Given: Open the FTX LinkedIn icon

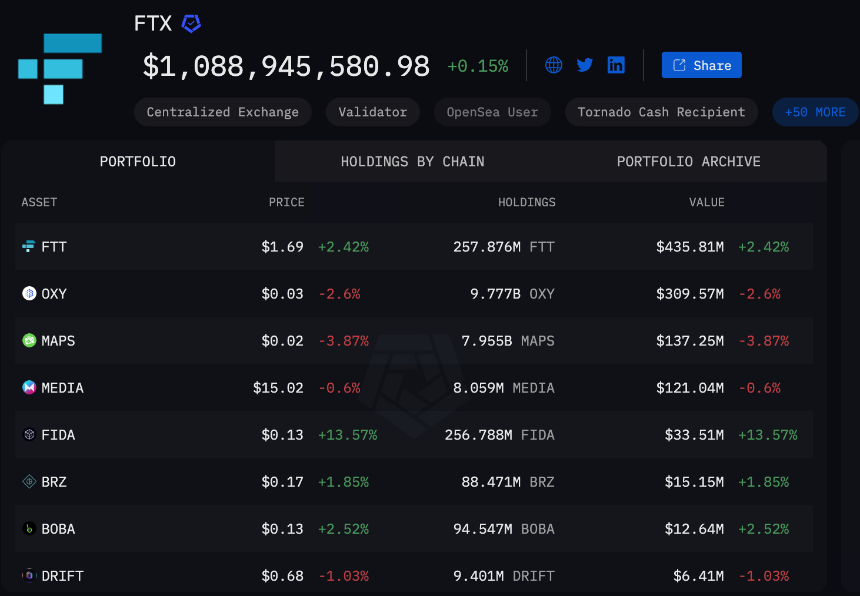Looking at the screenshot, I should (x=616, y=65).
